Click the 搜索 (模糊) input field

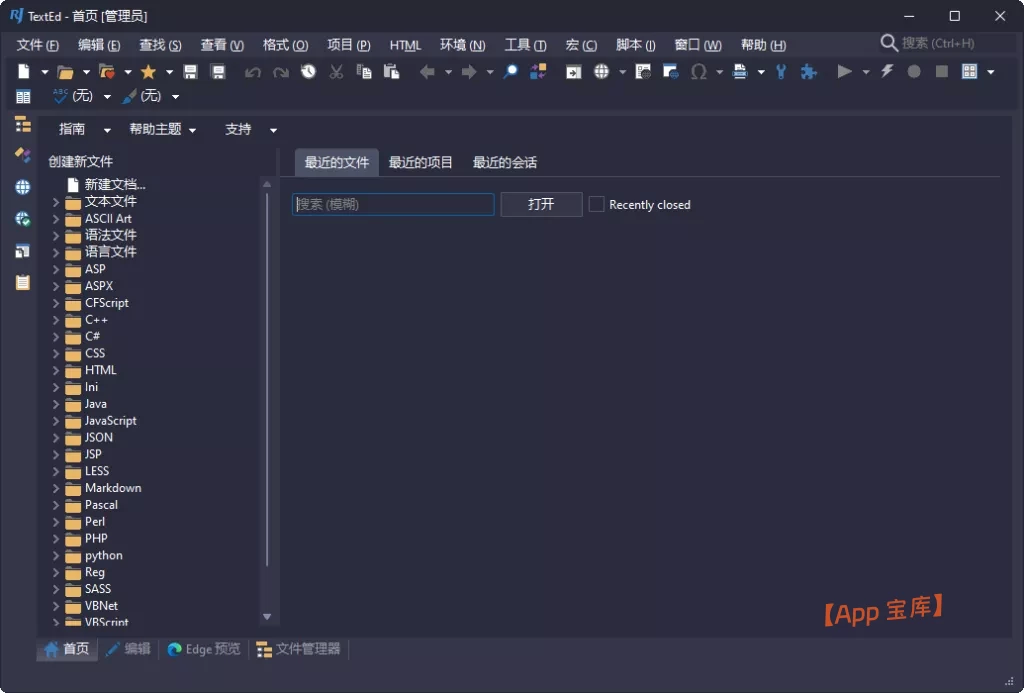click(x=393, y=204)
